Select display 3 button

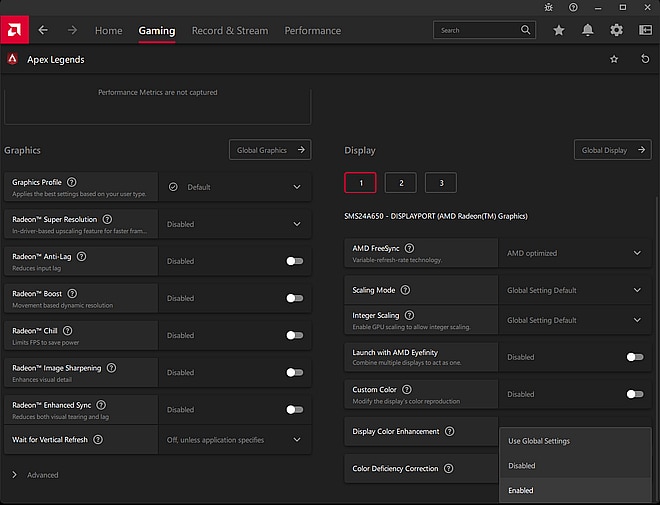pos(441,183)
